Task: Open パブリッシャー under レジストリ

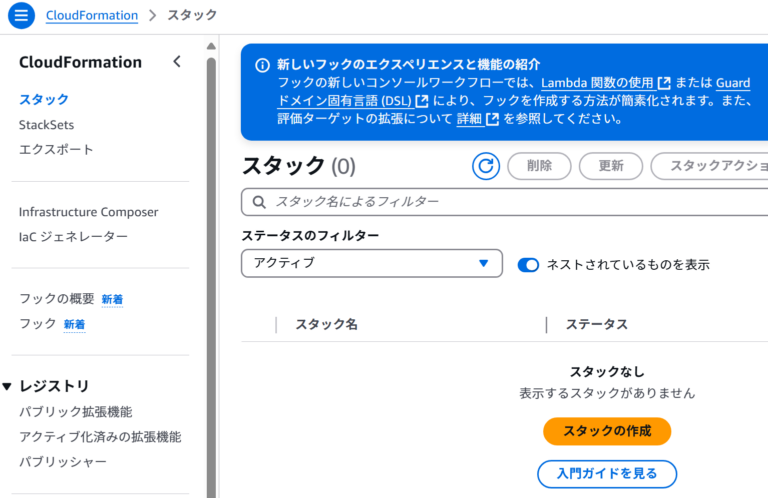Action: (63, 462)
